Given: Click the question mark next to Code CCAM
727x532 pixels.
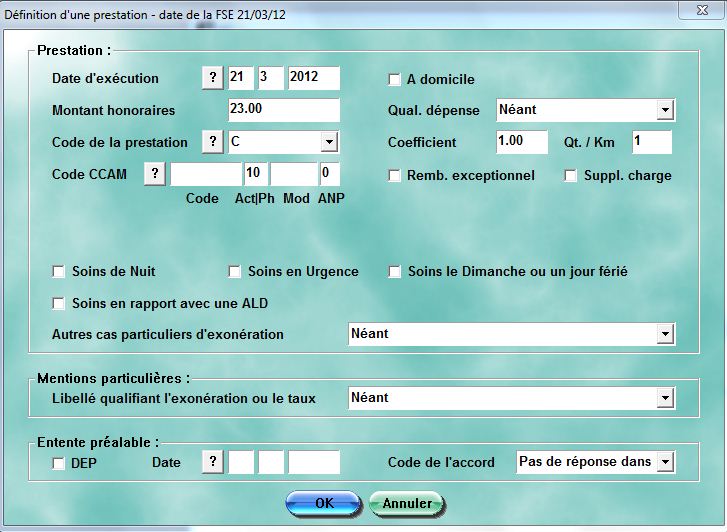Looking at the screenshot, I should pos(155,175).
